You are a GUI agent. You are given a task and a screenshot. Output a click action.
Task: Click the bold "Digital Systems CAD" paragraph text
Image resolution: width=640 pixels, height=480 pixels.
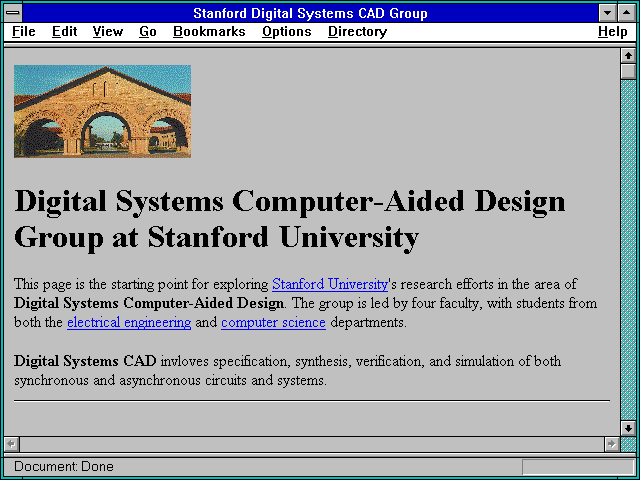point(85,361)
